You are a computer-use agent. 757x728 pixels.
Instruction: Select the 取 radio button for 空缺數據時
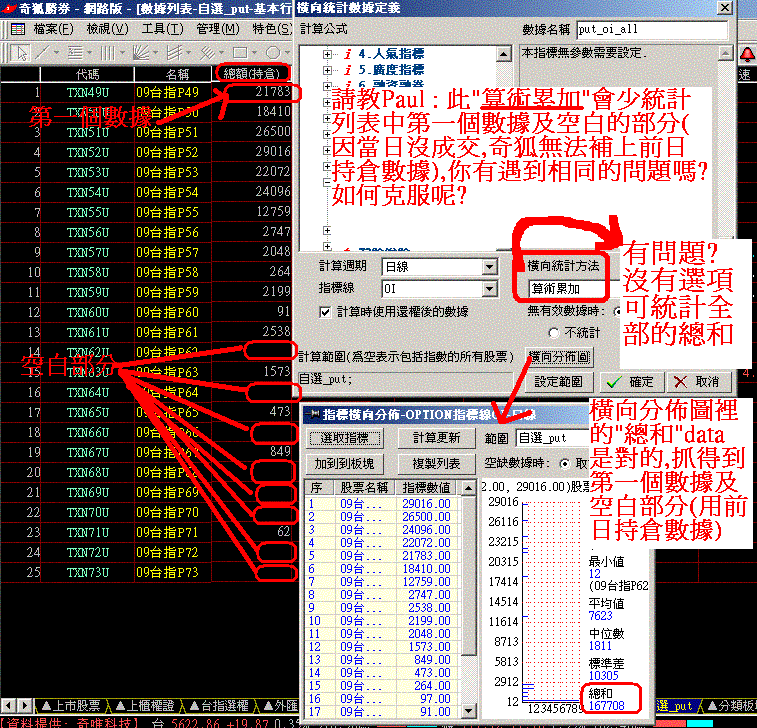[566, 464]
